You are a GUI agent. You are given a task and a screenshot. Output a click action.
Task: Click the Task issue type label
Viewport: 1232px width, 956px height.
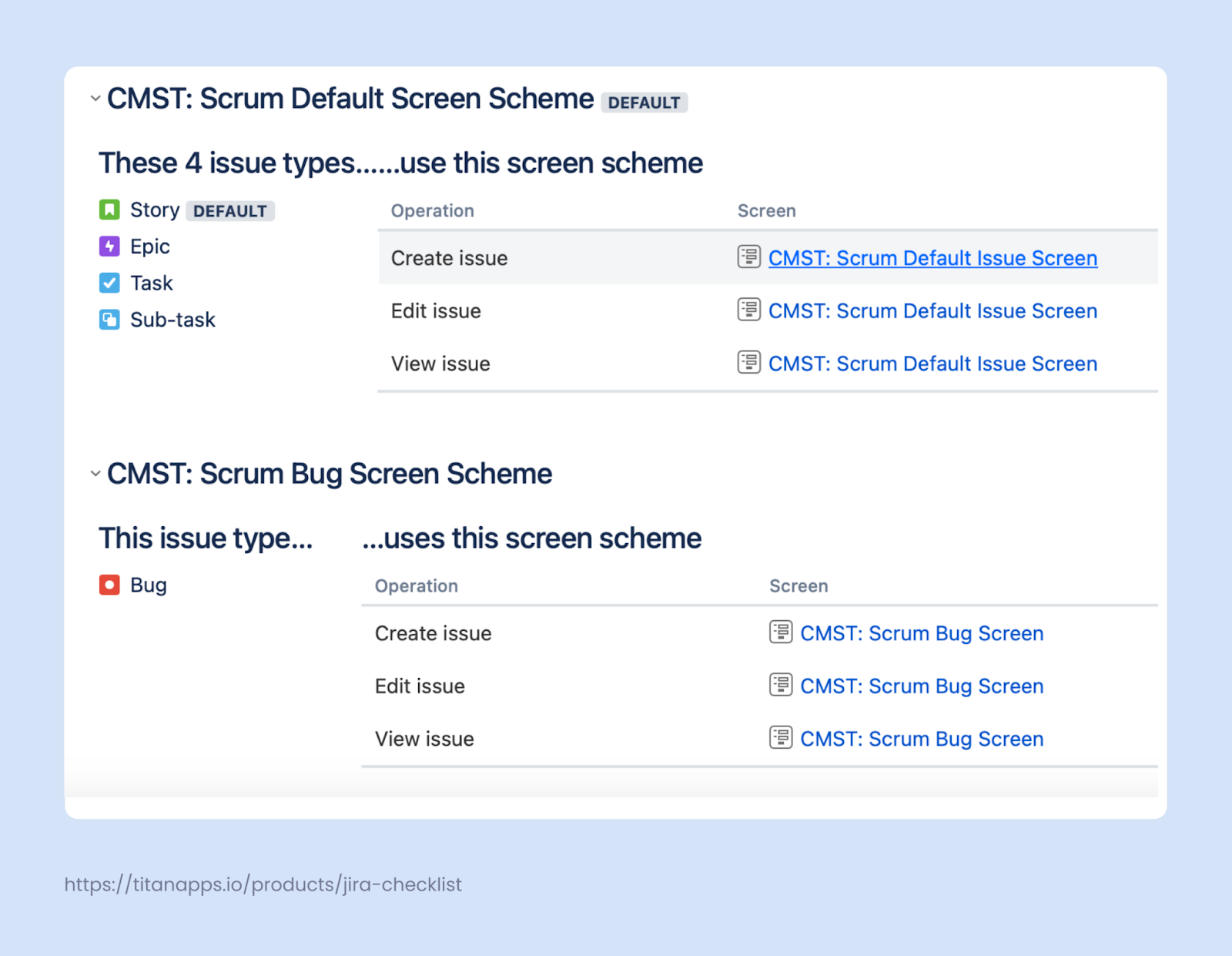[x=152, y=283]
